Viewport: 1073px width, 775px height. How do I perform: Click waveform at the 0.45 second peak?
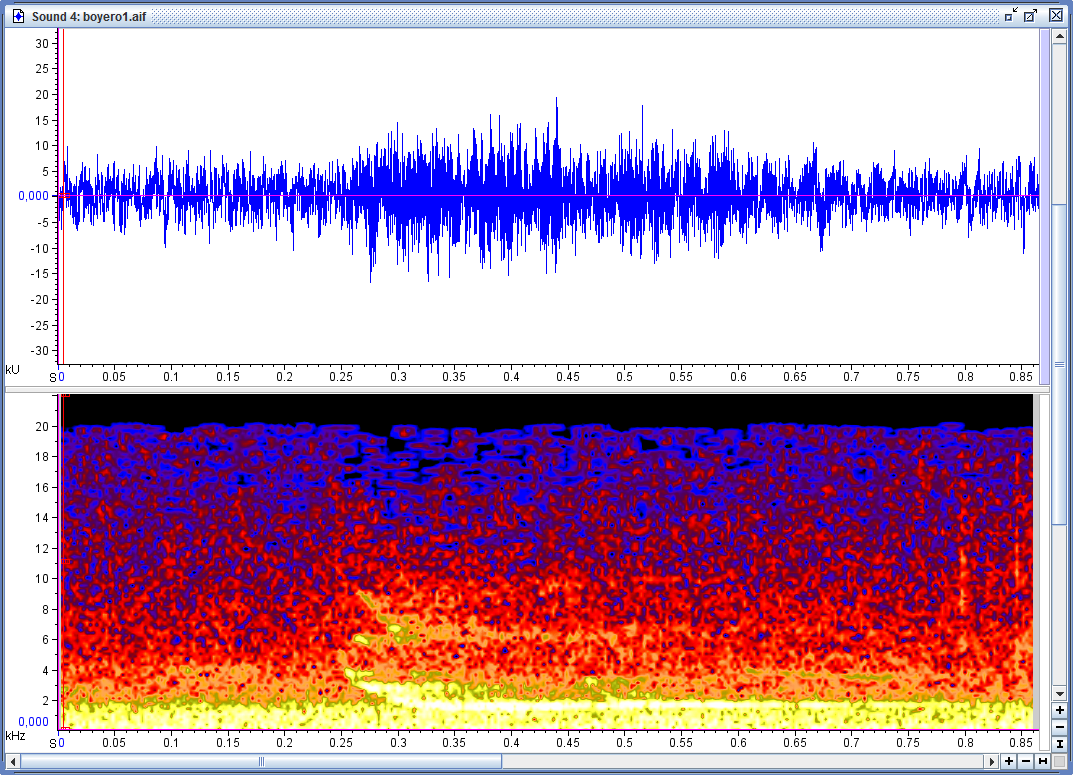coord(556,110)
